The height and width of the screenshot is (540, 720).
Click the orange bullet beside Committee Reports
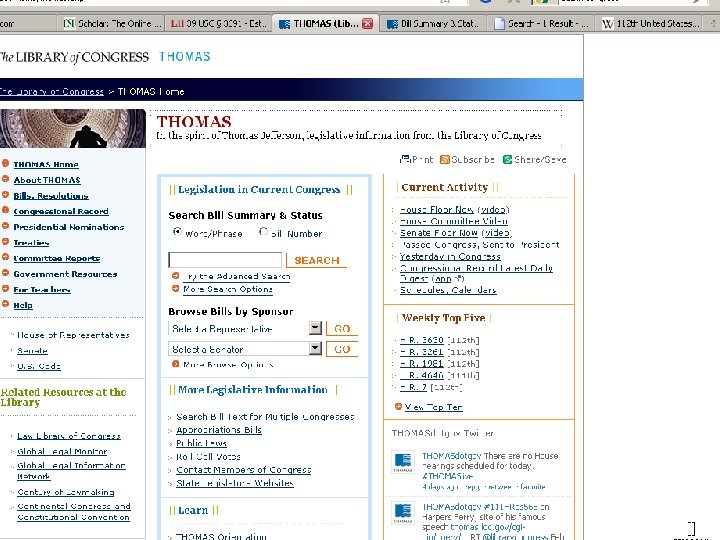pos(6,257)
